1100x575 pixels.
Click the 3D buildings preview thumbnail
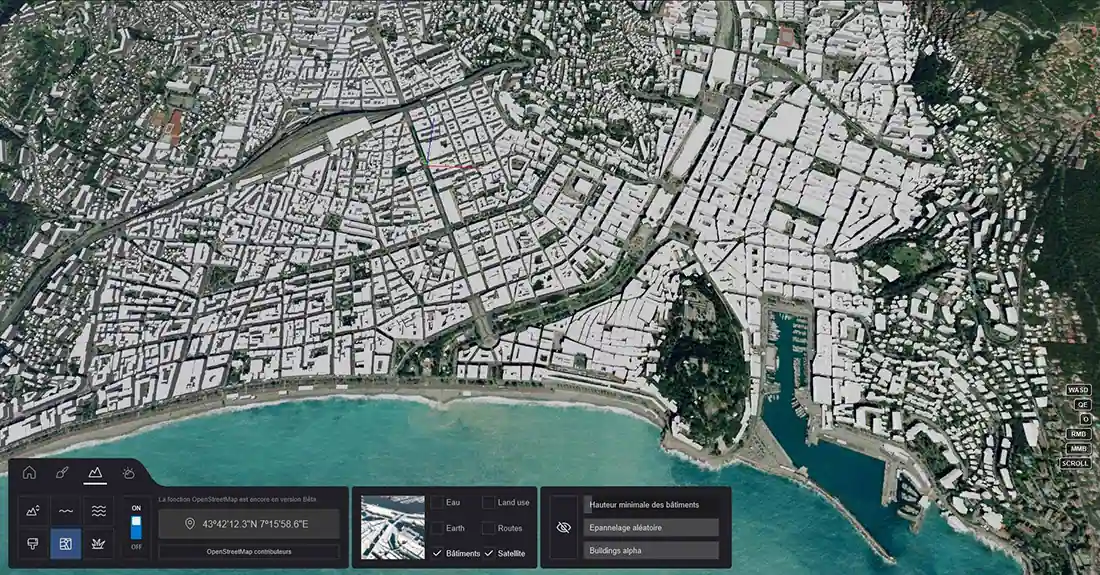392,527
